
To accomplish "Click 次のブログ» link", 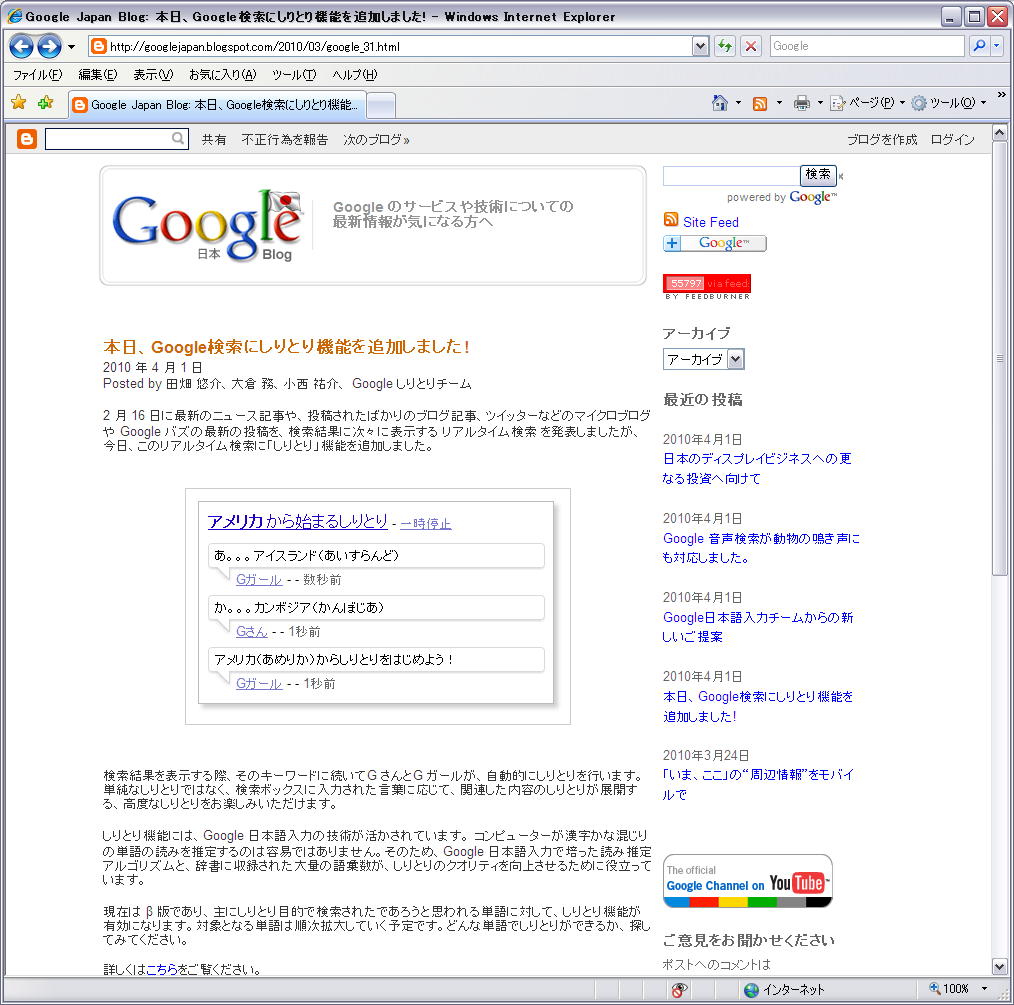I will [376, 140].
